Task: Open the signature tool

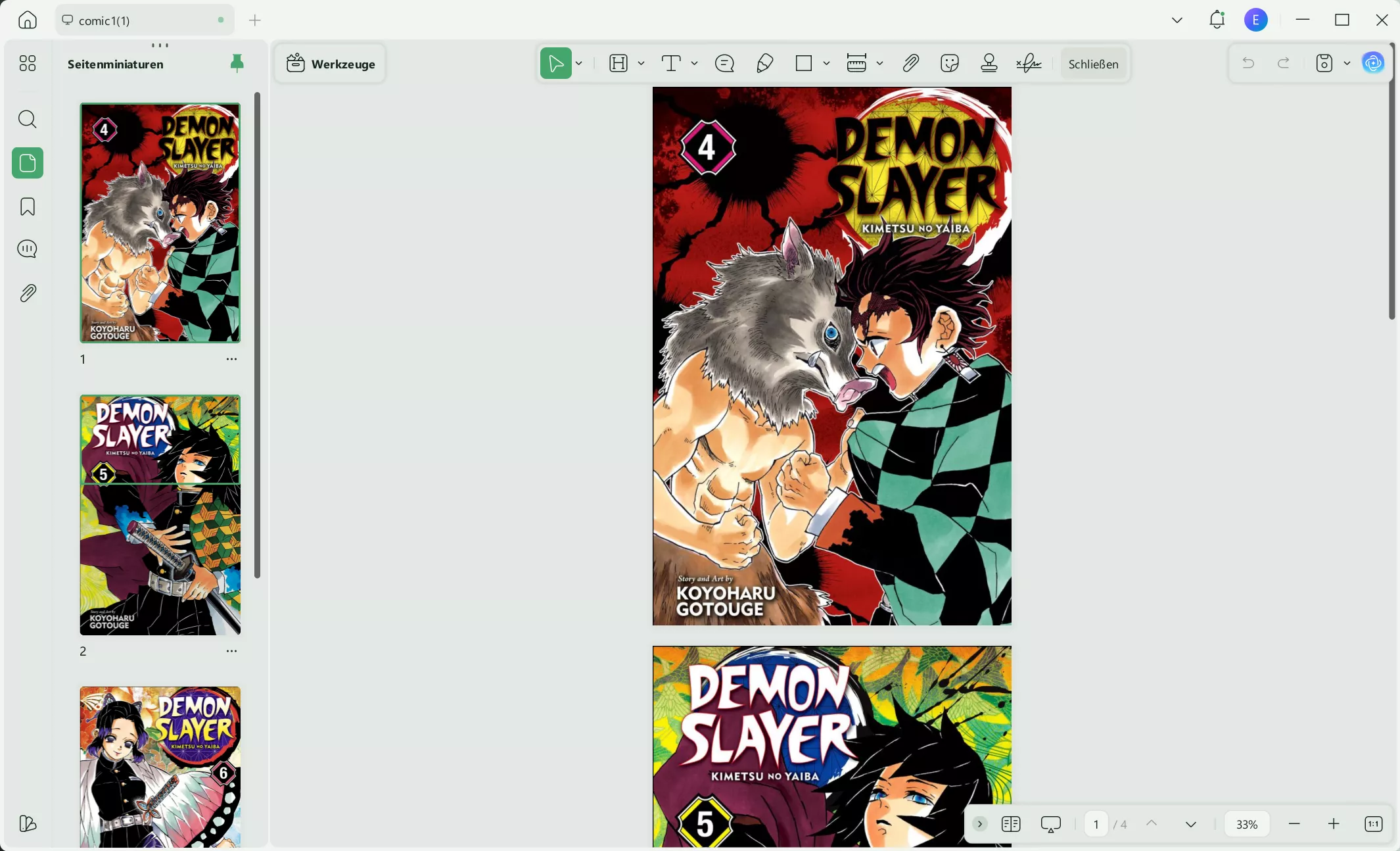Action: point(1029,63)
